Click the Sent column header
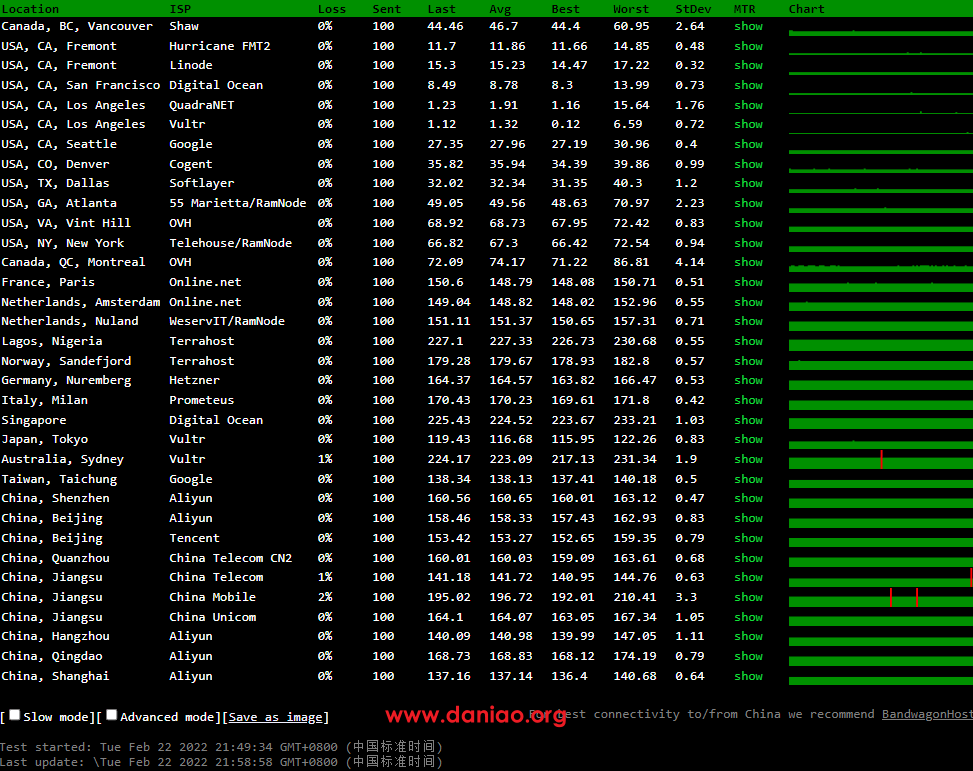Screen dimensions: 973x771 (x=387, y=9)
